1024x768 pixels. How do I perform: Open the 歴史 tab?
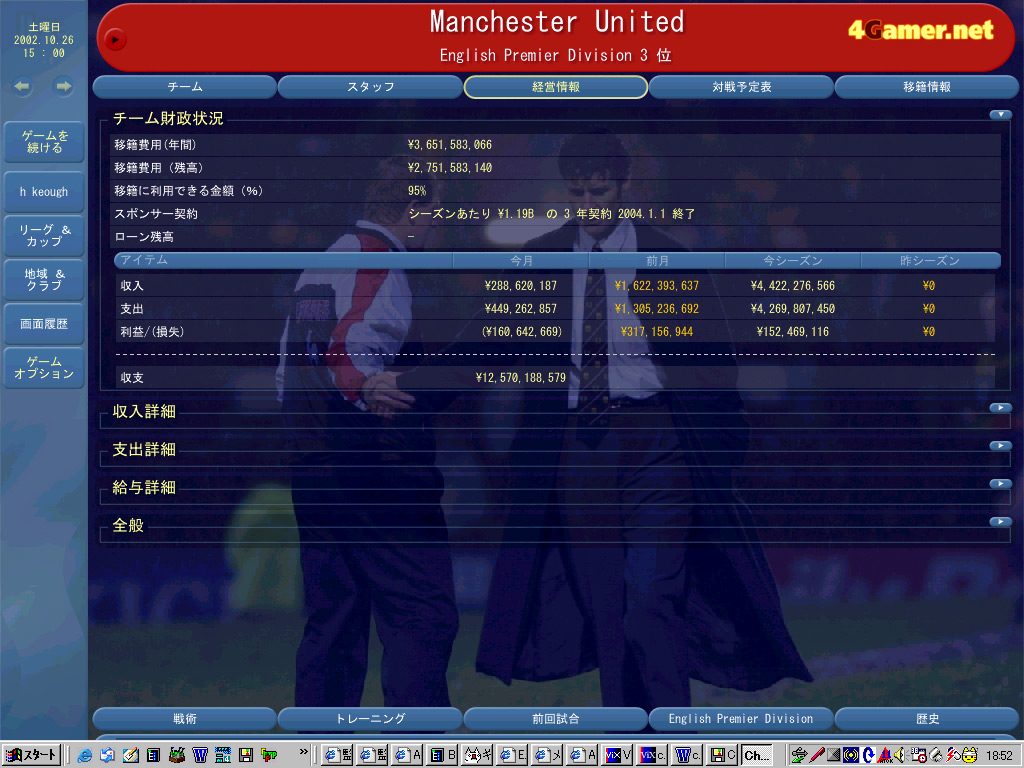(x=927, y=718)
